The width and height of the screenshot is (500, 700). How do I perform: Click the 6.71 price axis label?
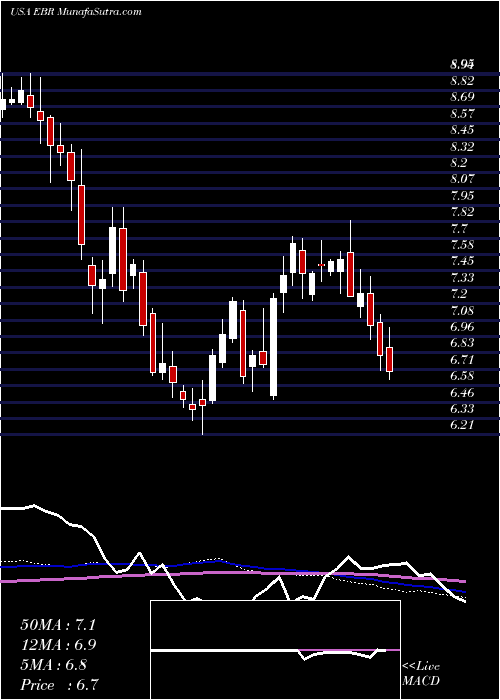pyautogui.click(x=462, y=359)
